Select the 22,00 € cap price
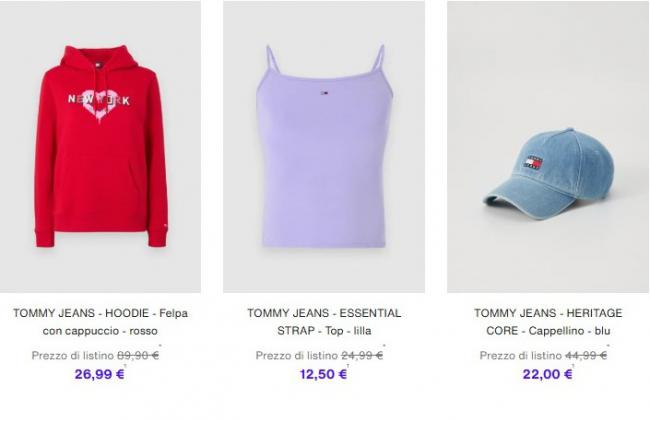650x422 pixels. (548, 374)
